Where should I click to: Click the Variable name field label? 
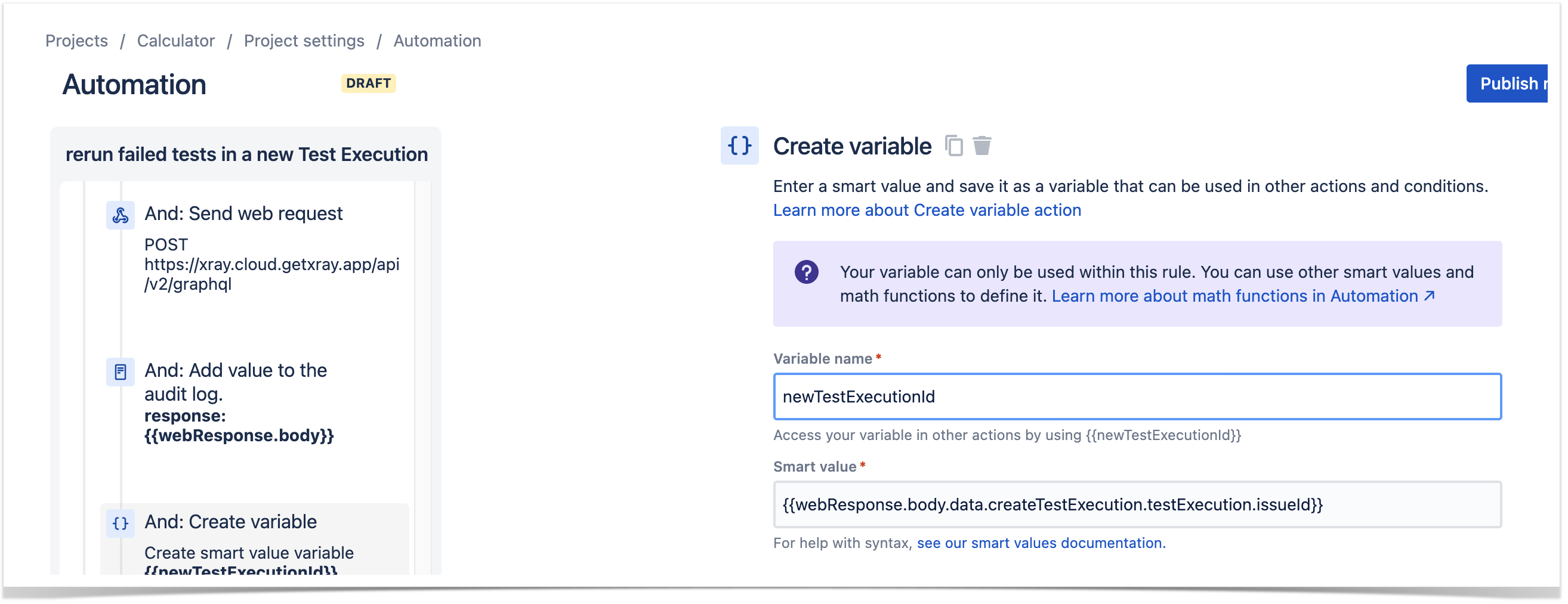(823, 360)
